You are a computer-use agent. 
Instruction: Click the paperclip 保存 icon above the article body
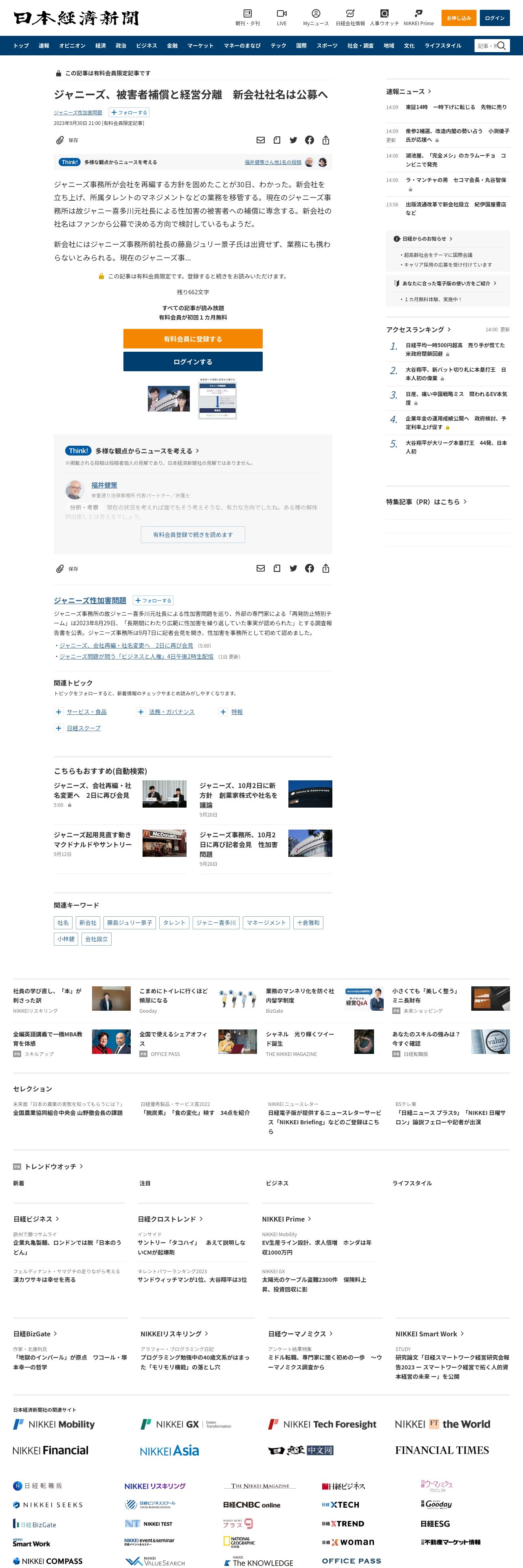click(60, 140)
